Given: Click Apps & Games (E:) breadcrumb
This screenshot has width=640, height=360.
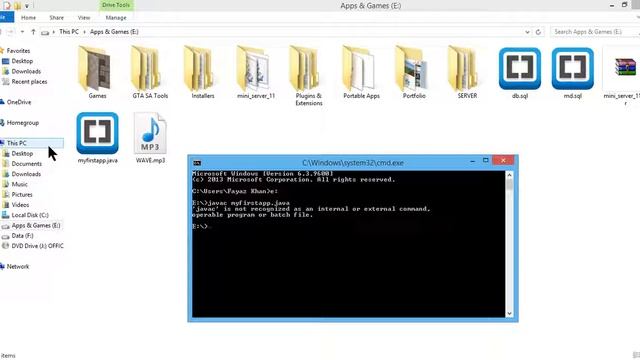Looking at the screenshot, I should (x=114, y=31).
